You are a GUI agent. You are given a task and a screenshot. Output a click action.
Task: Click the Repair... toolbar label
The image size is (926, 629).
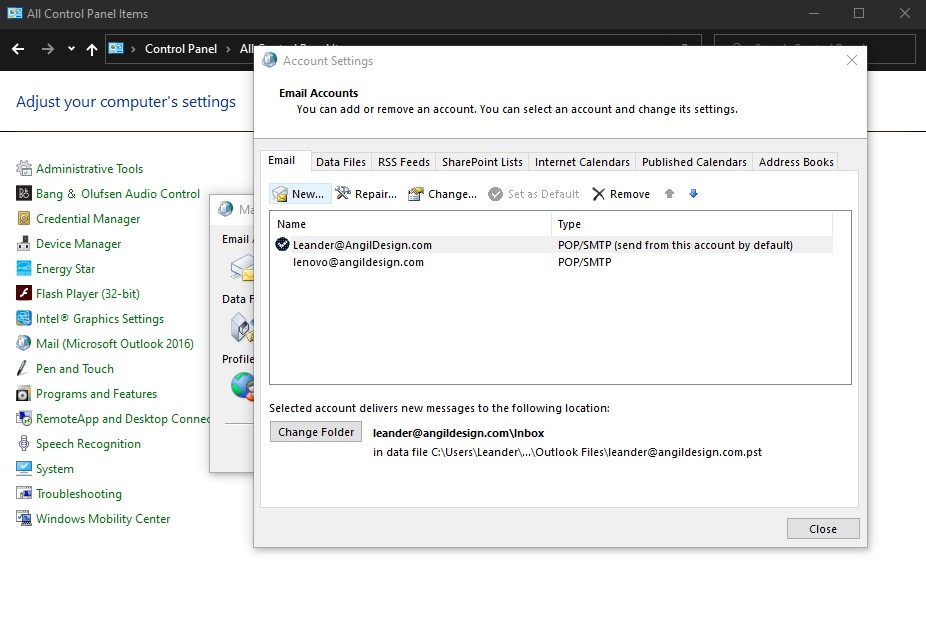[x=376, y=194]
